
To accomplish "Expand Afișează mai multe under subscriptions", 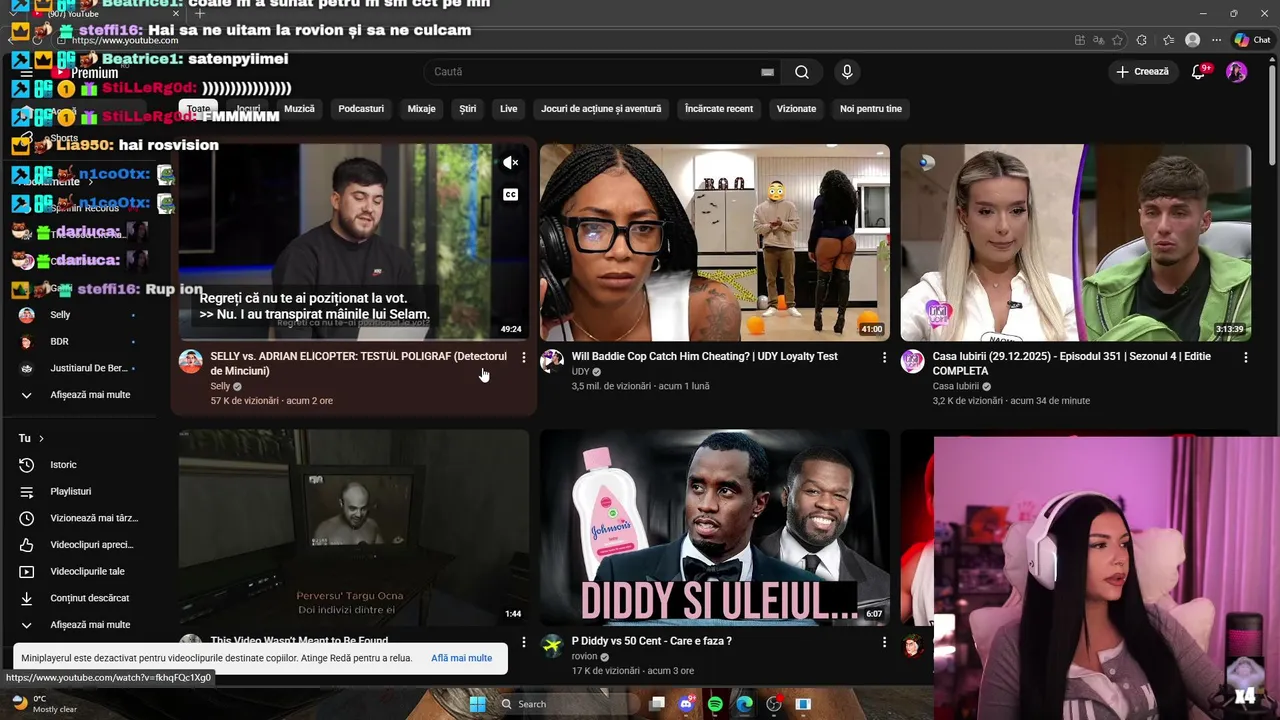I will click(x=76, y=395).
